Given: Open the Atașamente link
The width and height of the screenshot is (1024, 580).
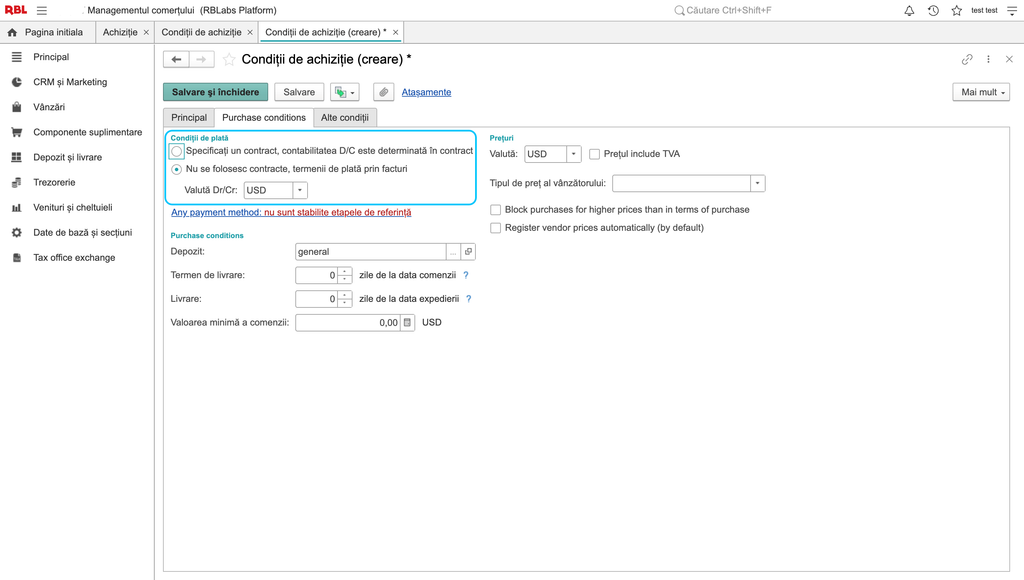Looking at the screenshot, I should click(426, 92).
